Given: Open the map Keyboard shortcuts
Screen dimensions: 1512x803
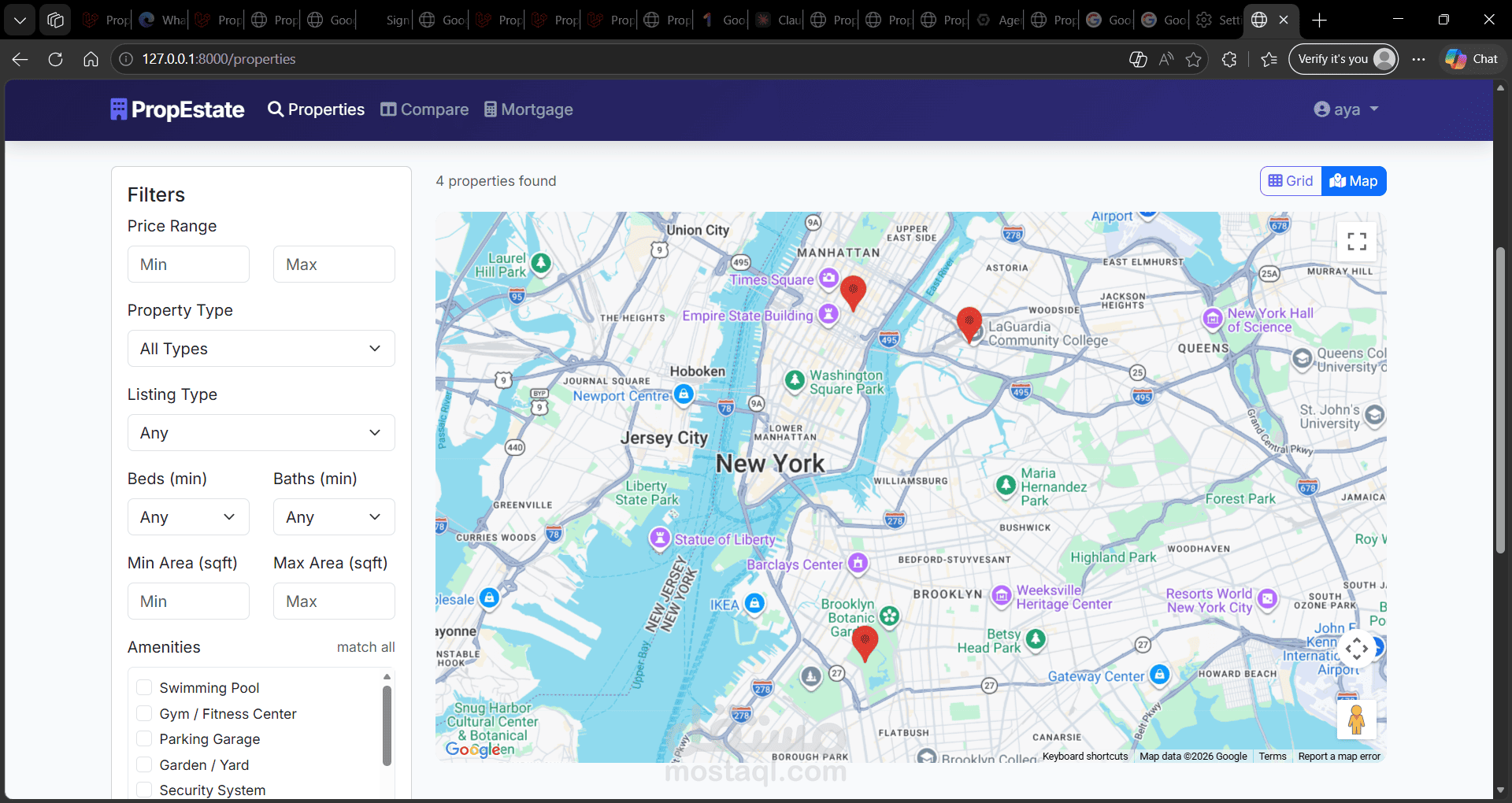Looking at the screenshot, I should [1085, 757].
